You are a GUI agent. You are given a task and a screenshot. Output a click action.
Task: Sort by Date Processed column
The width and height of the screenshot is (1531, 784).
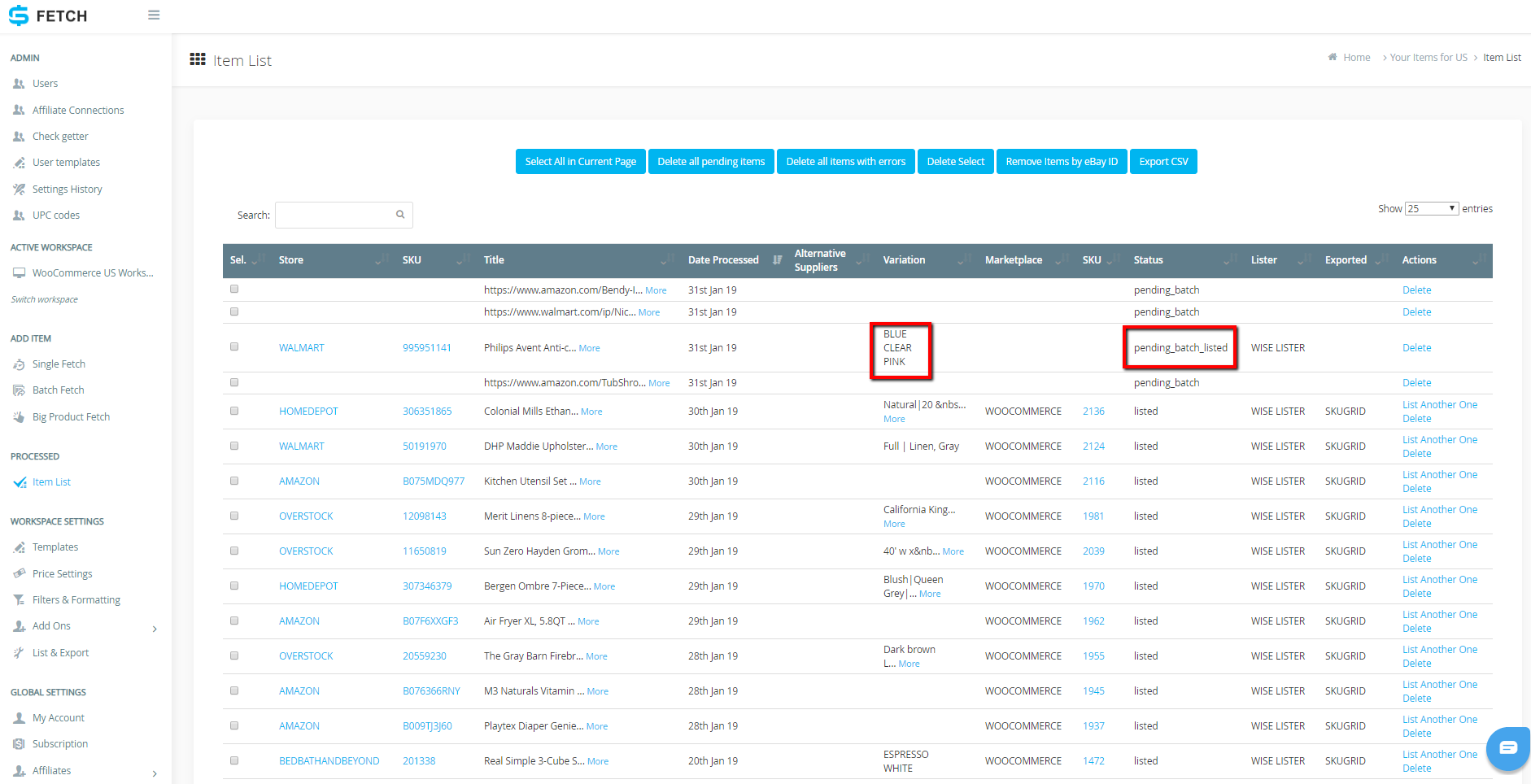click(735, 260)
